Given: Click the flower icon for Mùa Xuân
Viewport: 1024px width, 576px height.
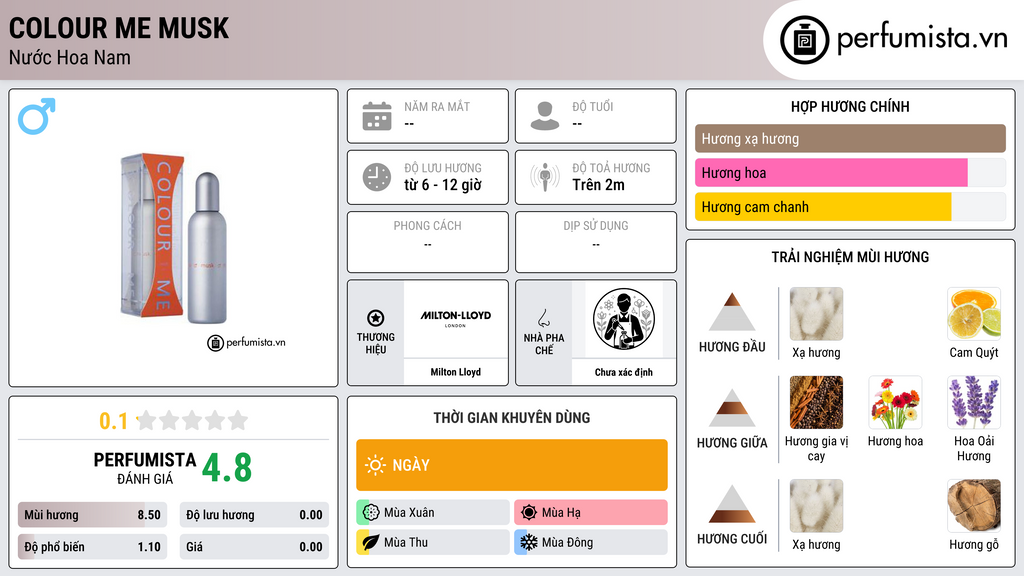Looking at the screenshot, I should [371, 512].
